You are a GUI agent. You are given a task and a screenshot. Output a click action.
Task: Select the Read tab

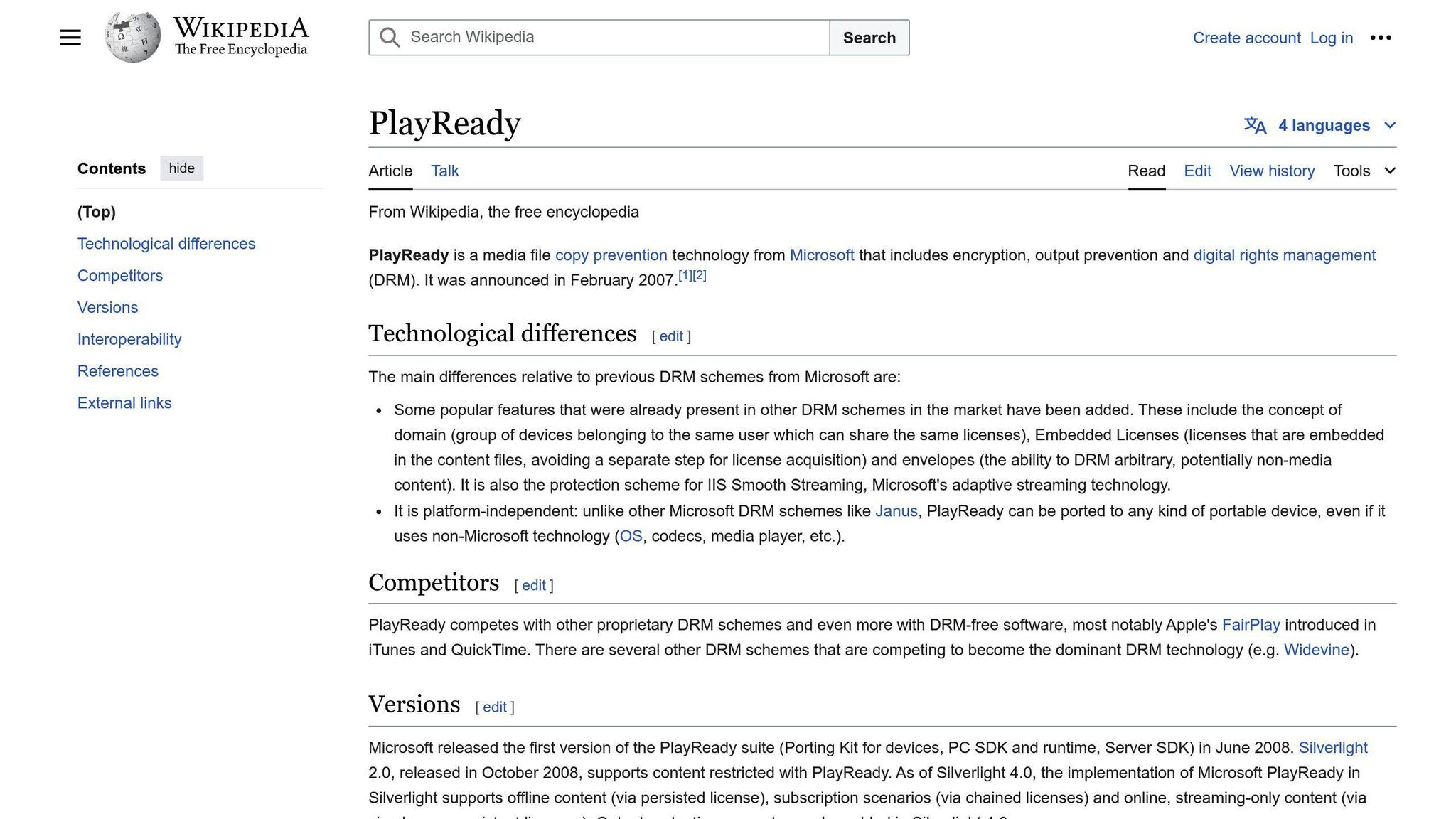(1146, 171)
